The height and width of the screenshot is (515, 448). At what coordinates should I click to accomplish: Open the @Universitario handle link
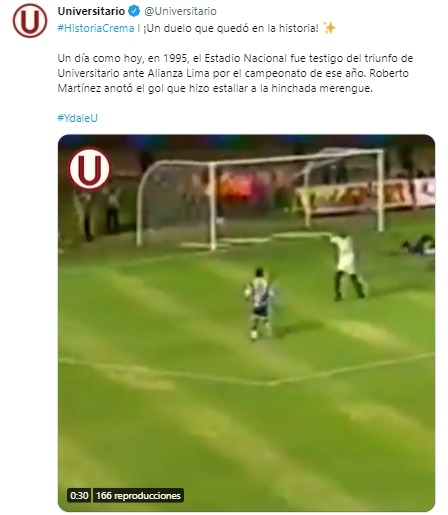click(180, 11)
